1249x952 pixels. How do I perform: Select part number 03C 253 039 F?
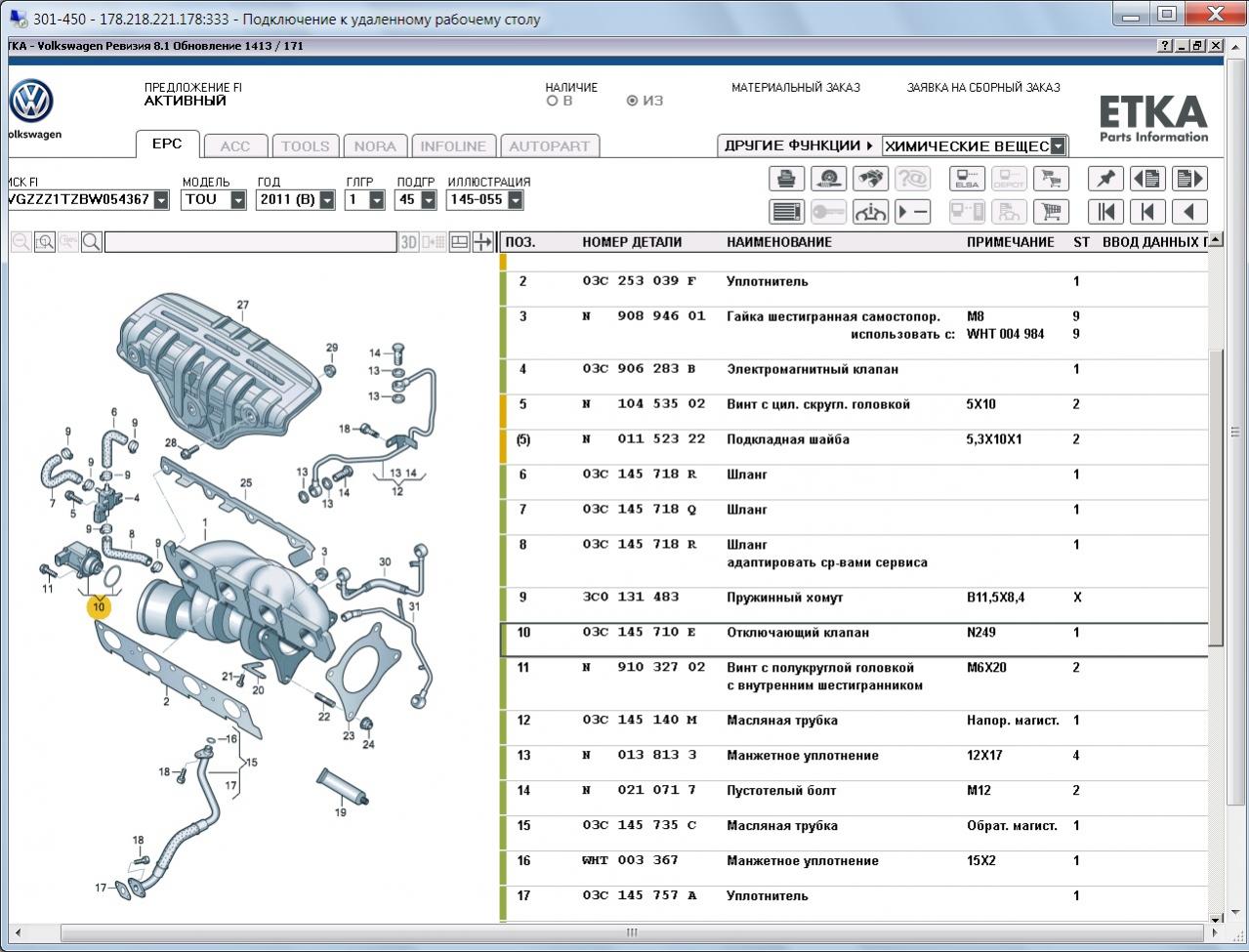pos(640,281)
